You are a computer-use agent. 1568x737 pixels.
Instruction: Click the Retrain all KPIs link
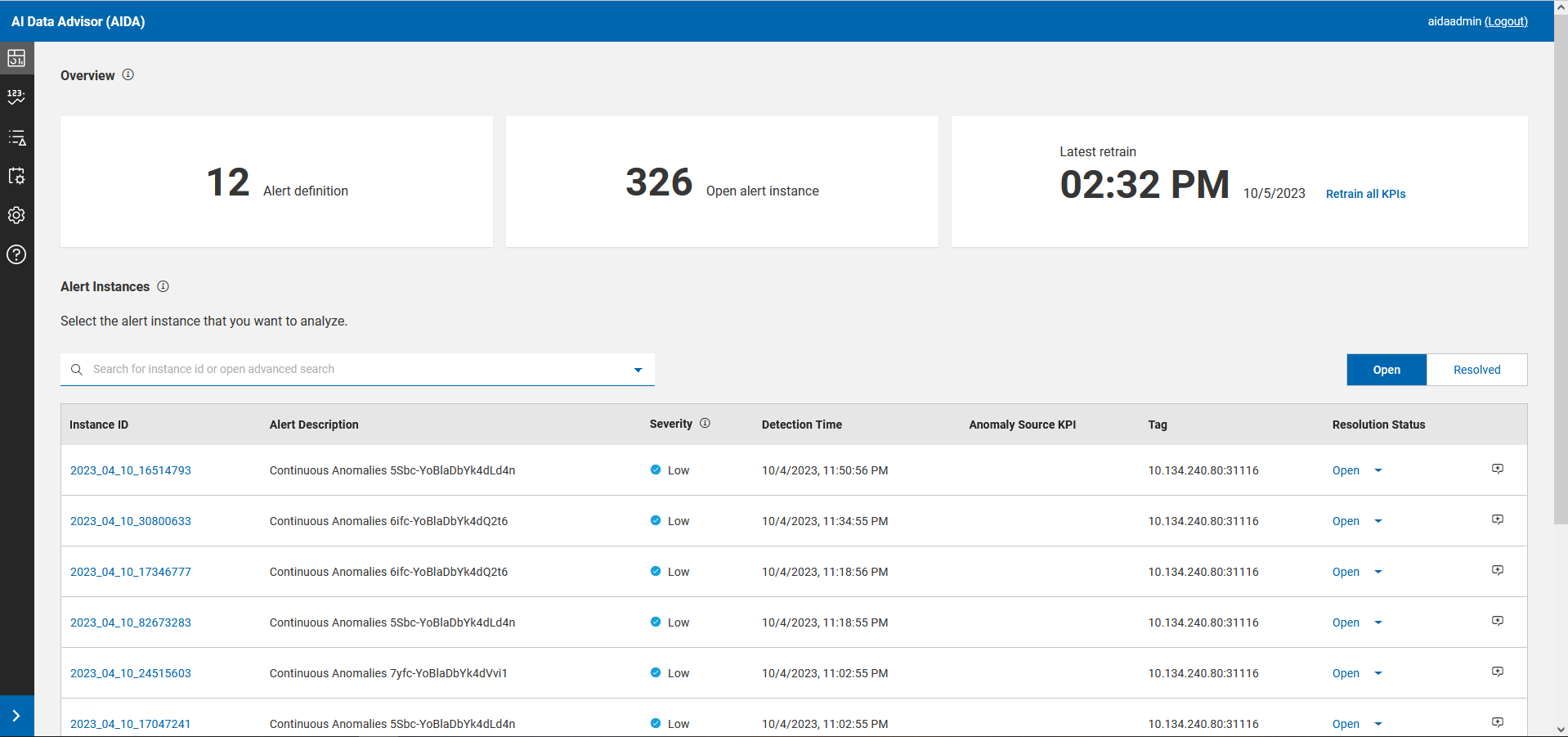point(1365,194)
